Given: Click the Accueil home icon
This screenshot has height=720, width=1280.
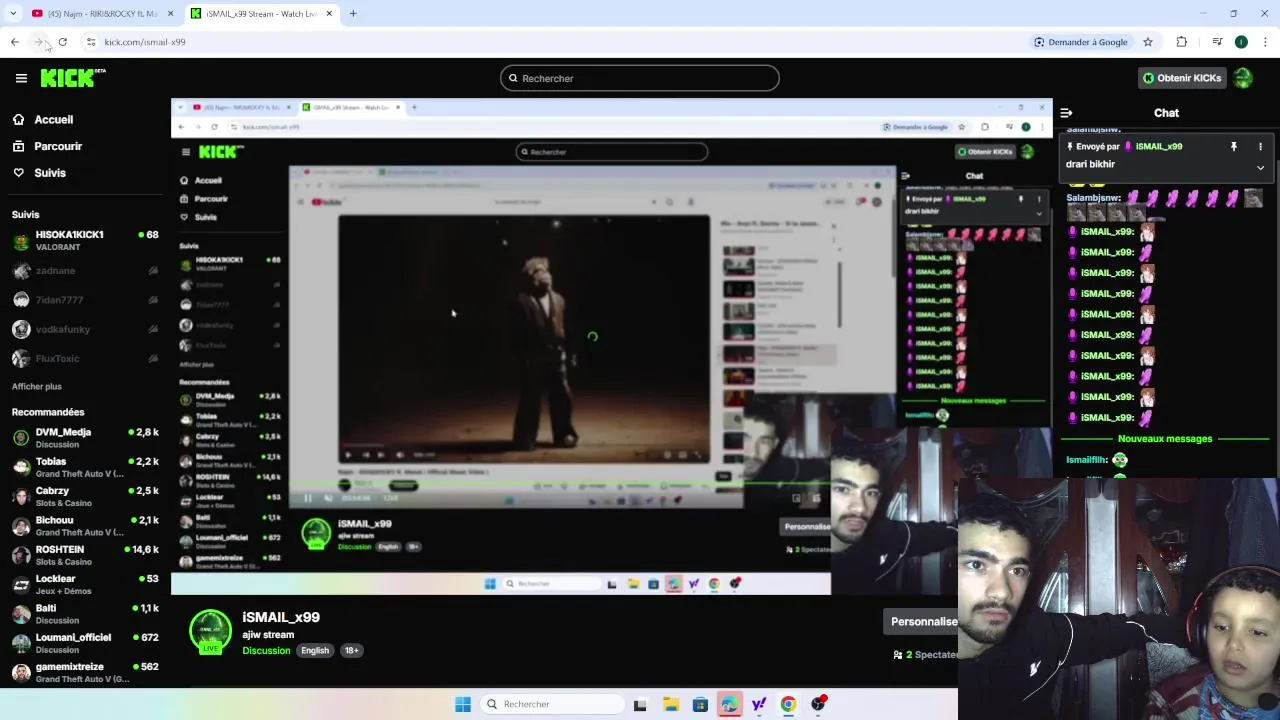Looking at the screenshot, I should pyautogui.click(x=19, y=119).
